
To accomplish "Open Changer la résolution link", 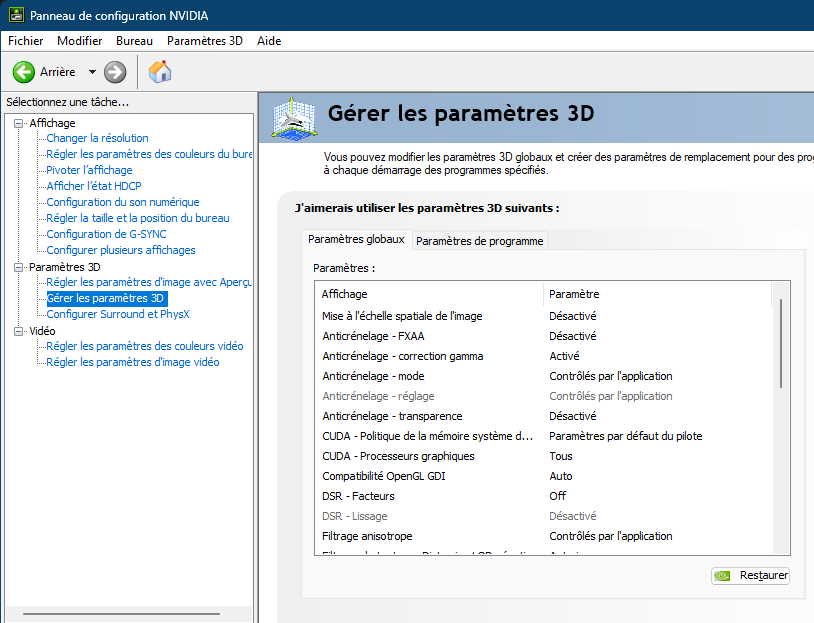I will (98, 138).
